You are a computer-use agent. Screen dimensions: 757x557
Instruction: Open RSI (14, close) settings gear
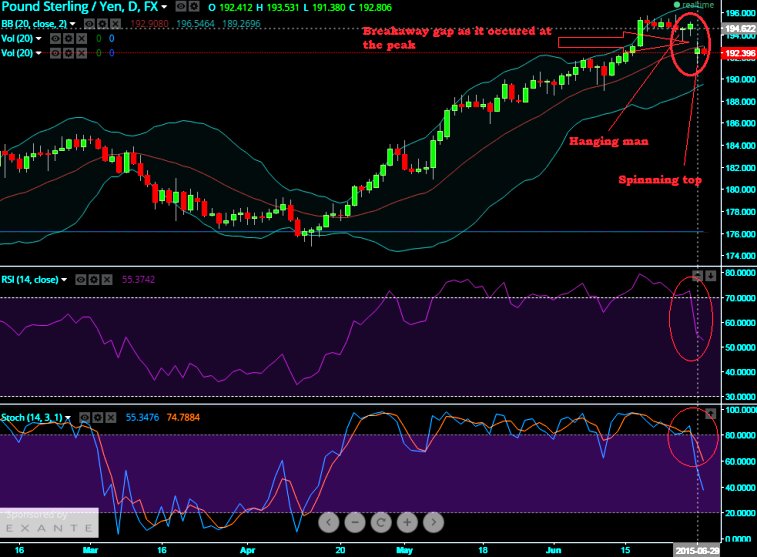(x=94, y=279)
